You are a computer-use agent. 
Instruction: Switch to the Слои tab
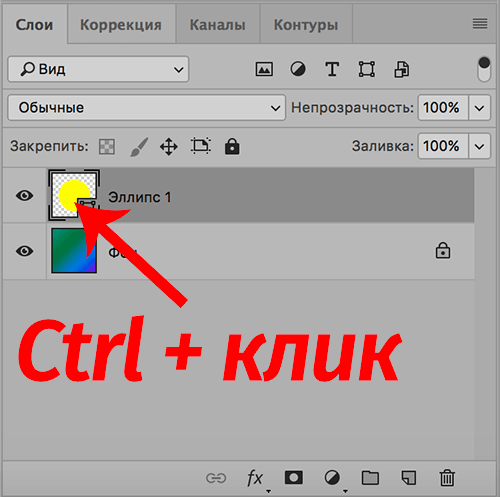(x=35, y=25)
